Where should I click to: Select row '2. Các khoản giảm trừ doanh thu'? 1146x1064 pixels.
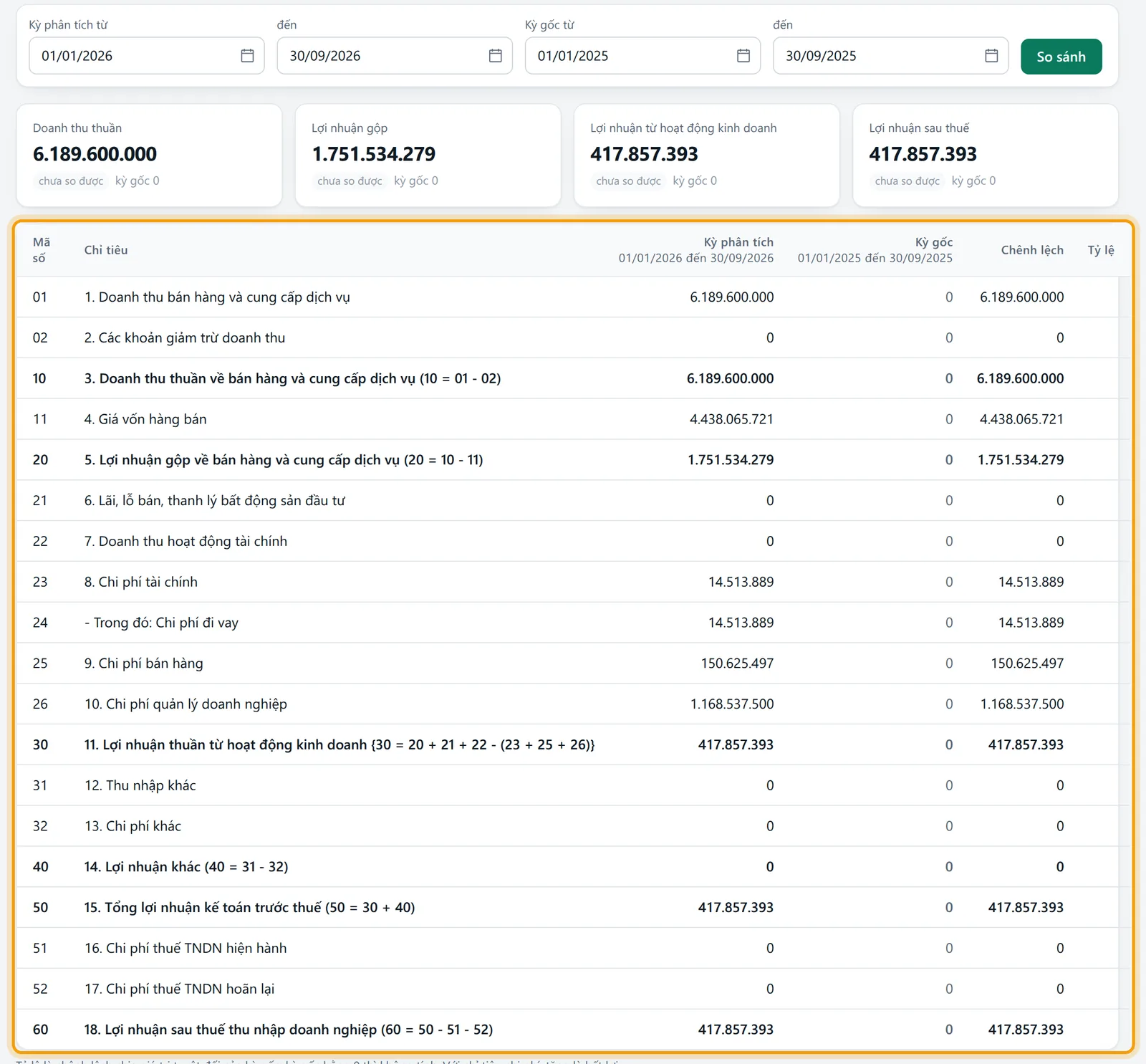[x=567, y=338]
